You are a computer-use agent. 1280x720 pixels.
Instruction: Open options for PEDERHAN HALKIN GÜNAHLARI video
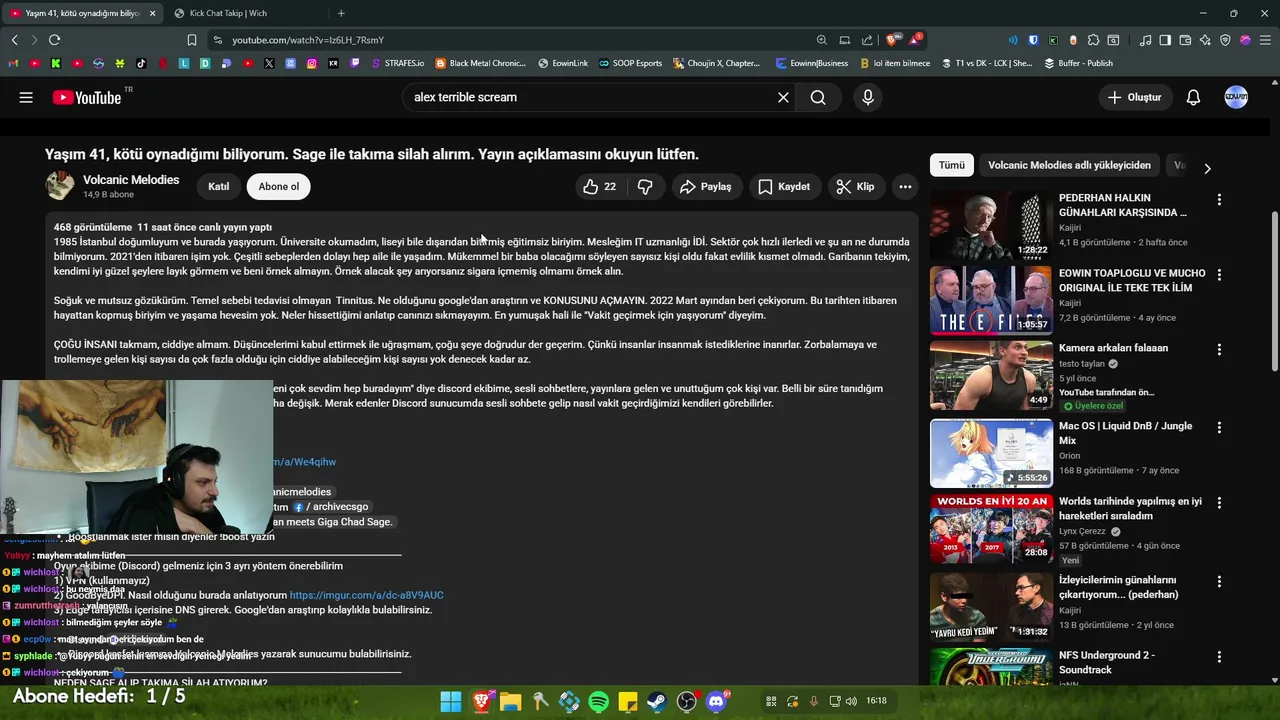[x=1218, y=199]
